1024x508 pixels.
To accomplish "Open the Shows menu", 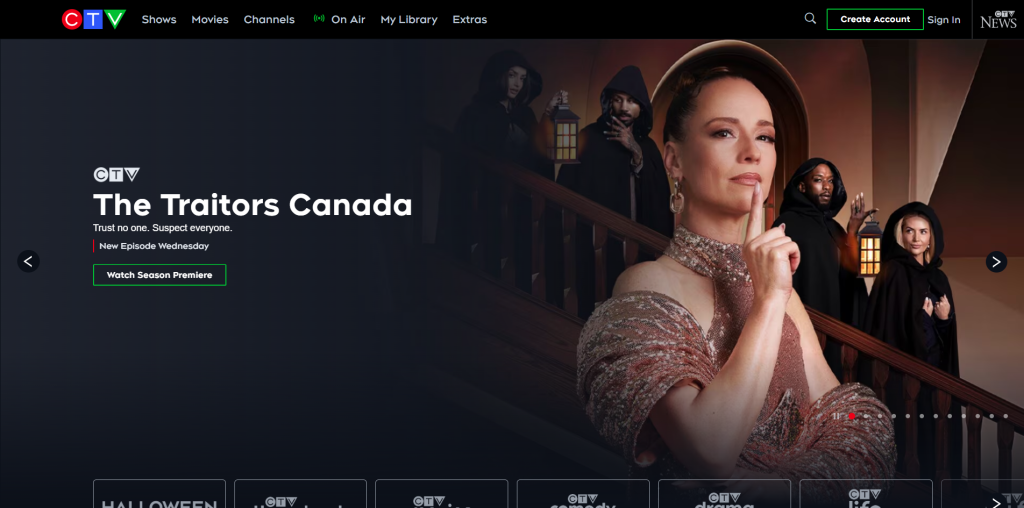I will coord(159,20).
